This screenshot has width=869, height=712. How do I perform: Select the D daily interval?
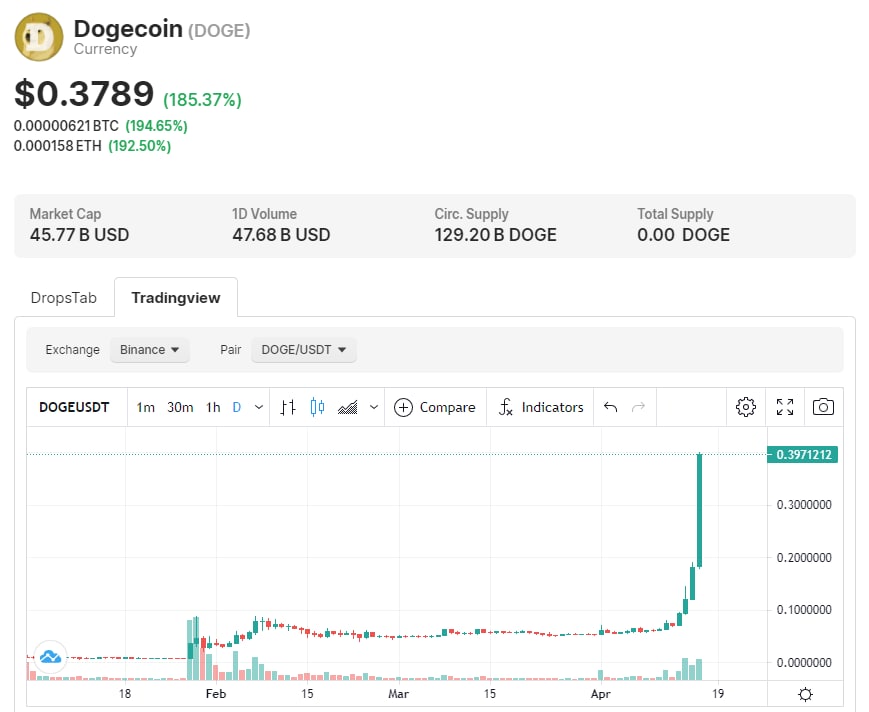(x=237, y=407)
